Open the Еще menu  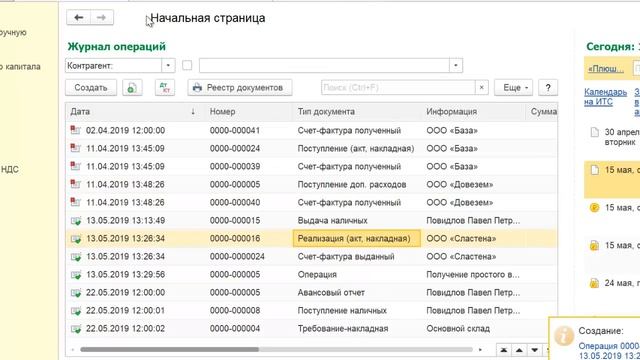(513, 88)
